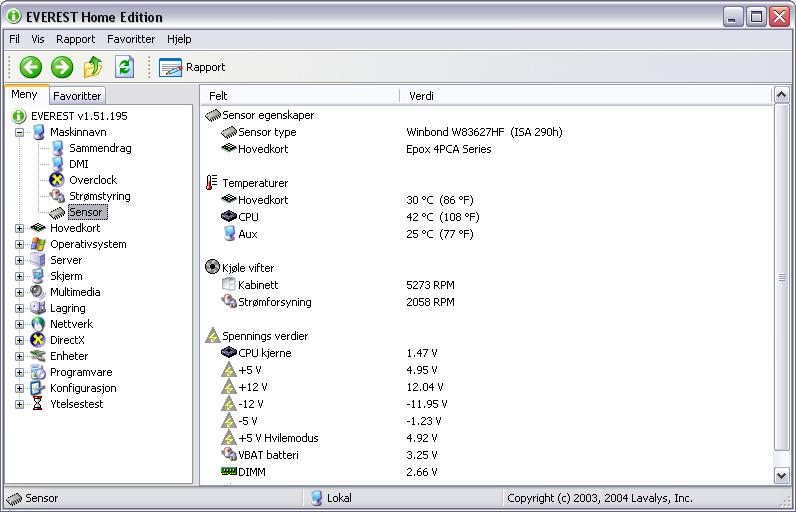Expand the Server node
This screenshot has width=796, height=512.
coord(19,260)
